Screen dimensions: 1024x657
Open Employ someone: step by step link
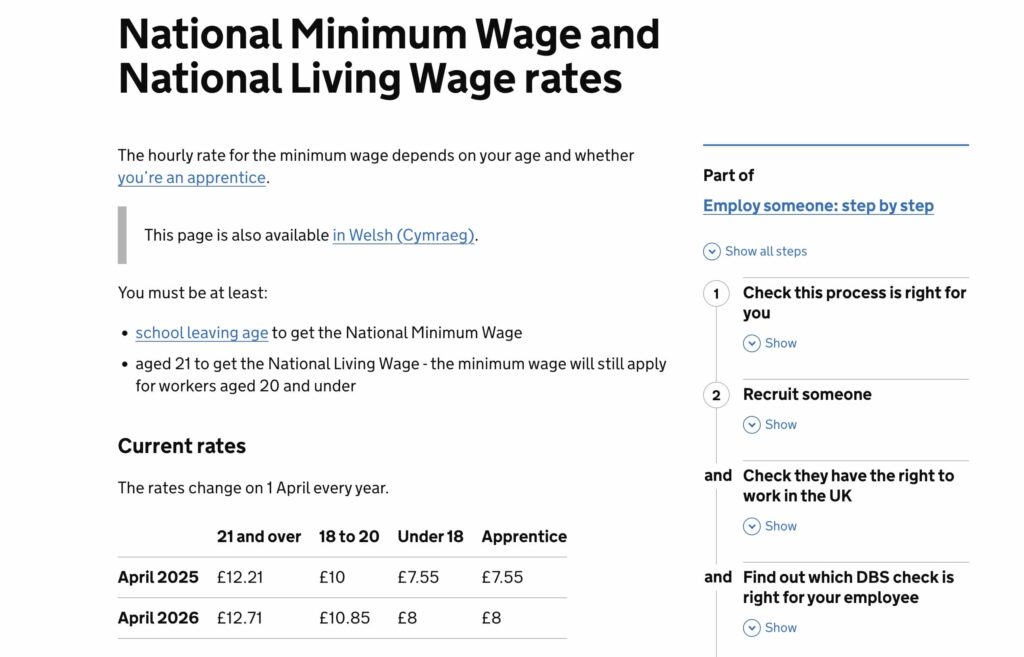(x=818, y=206)
